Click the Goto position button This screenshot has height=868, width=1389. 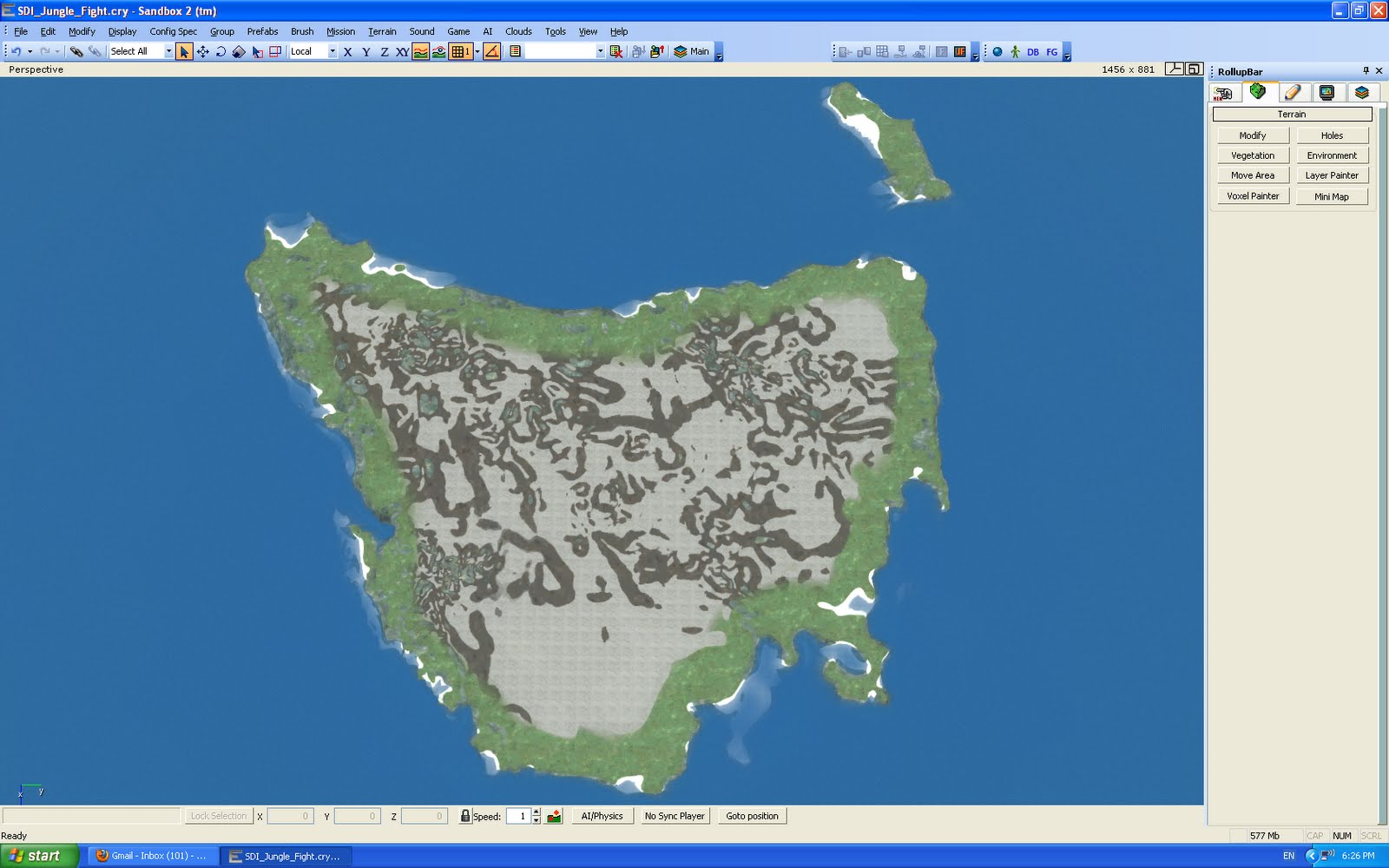point(752,816)
